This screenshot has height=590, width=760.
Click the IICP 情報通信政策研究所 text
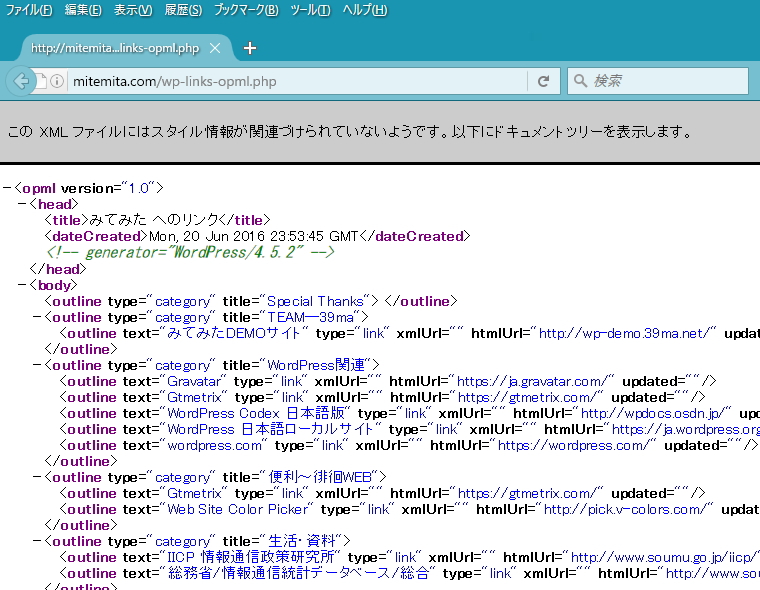(x=251, y=557)
